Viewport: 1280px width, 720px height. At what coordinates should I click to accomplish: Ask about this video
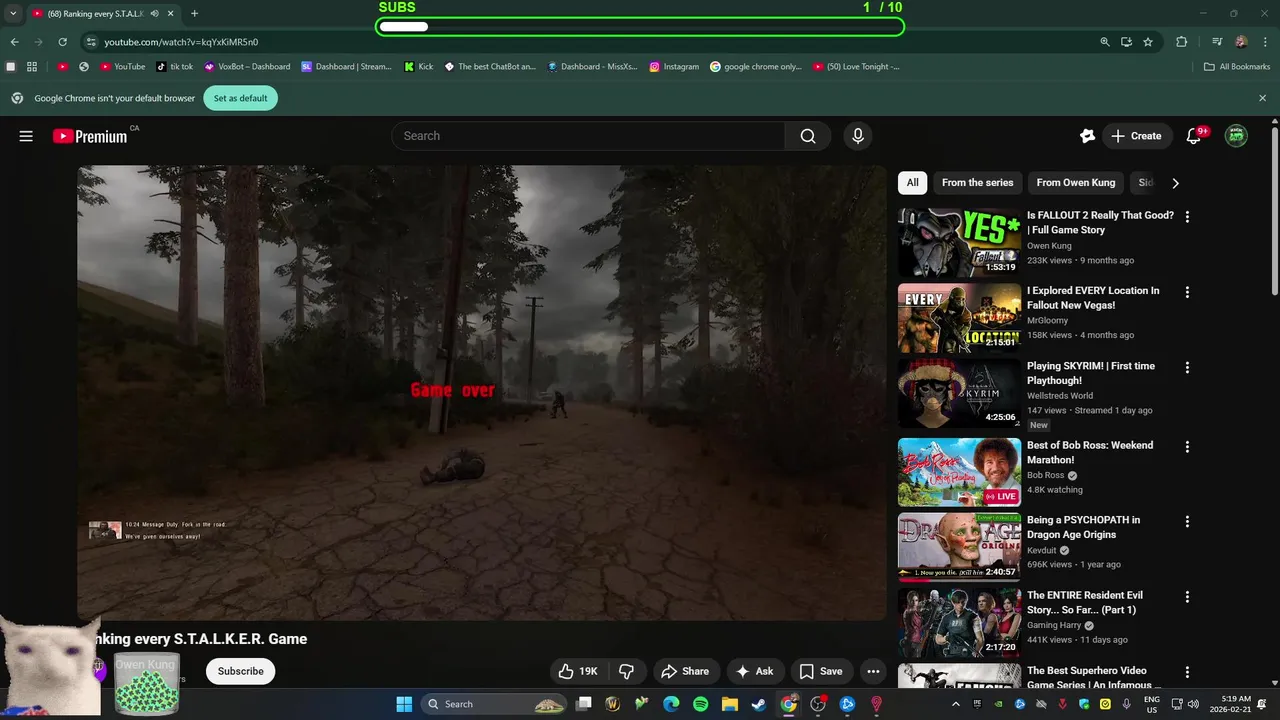(x=755, y=671)
